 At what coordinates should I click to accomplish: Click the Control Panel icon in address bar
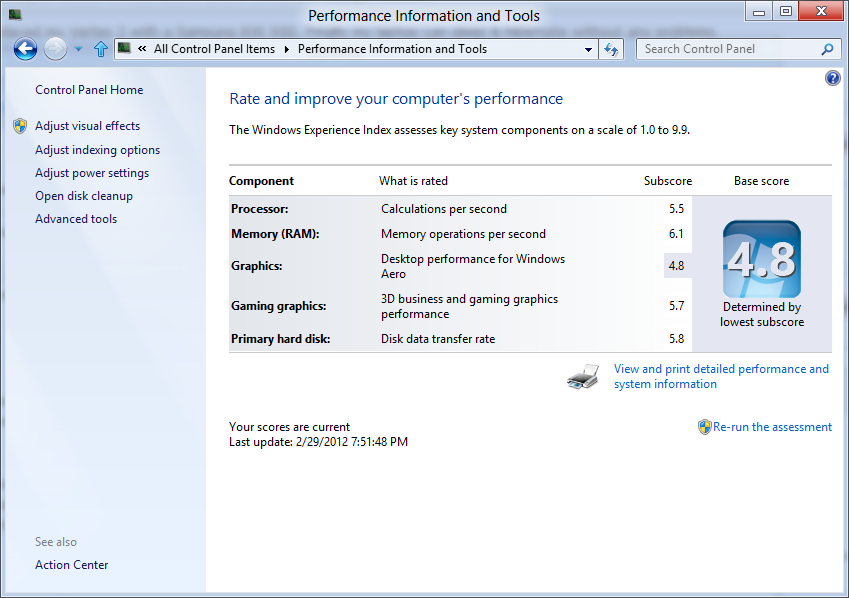[125, 48]
